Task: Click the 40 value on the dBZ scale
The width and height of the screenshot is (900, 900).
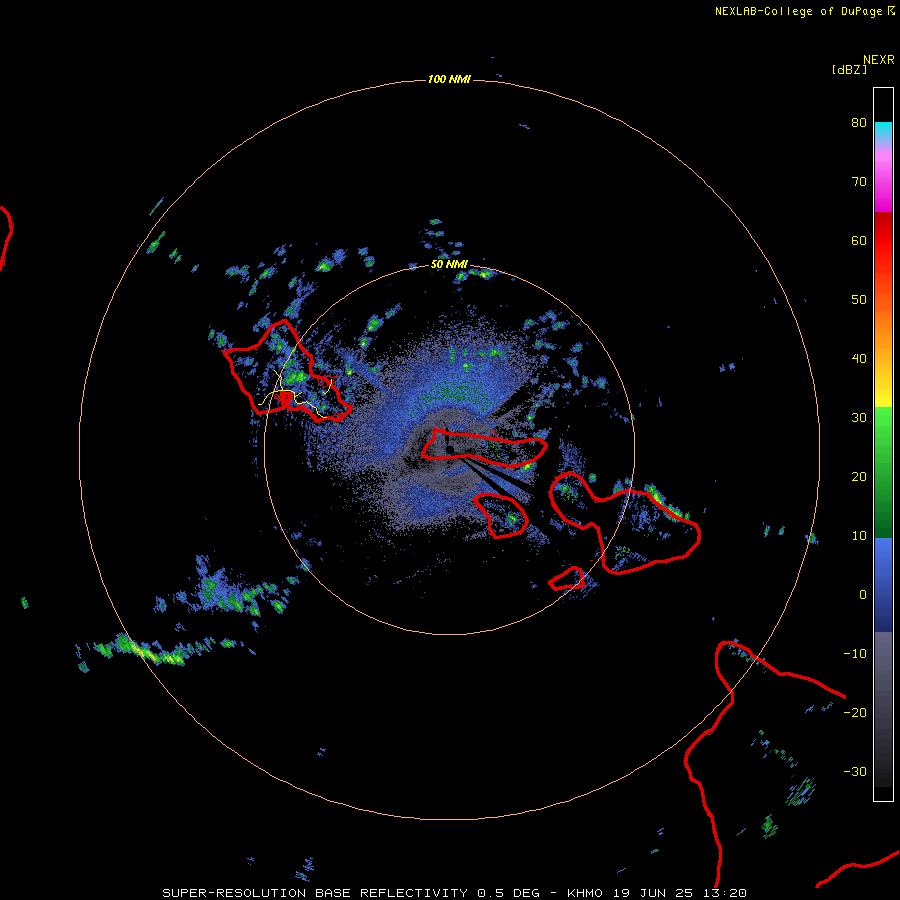Action: click(x=859, y=359)
